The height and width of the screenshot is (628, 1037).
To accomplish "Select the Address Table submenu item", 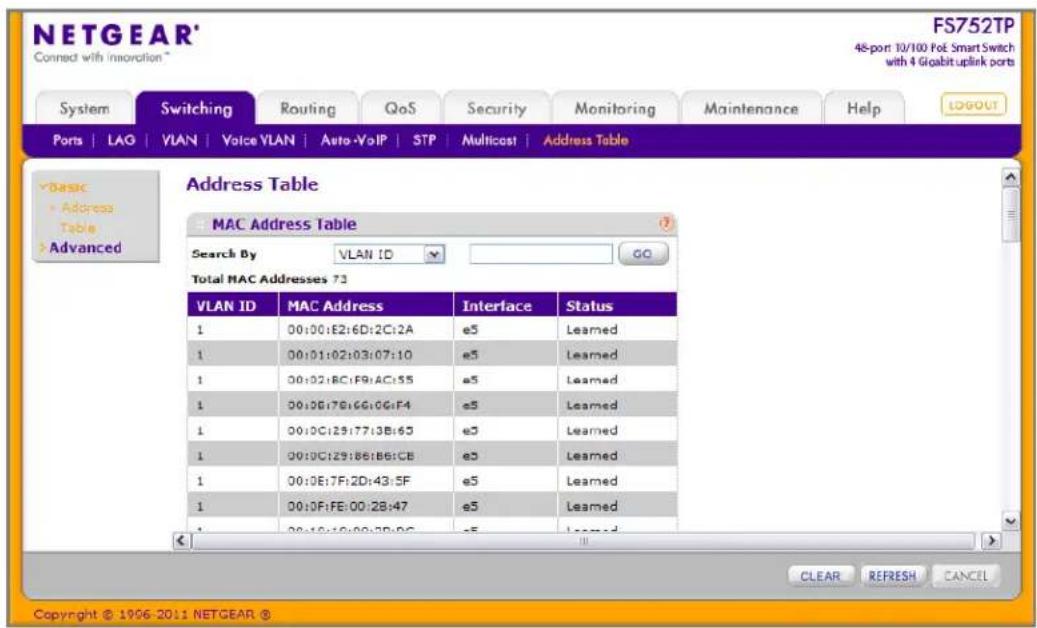I will click(585, 140).
